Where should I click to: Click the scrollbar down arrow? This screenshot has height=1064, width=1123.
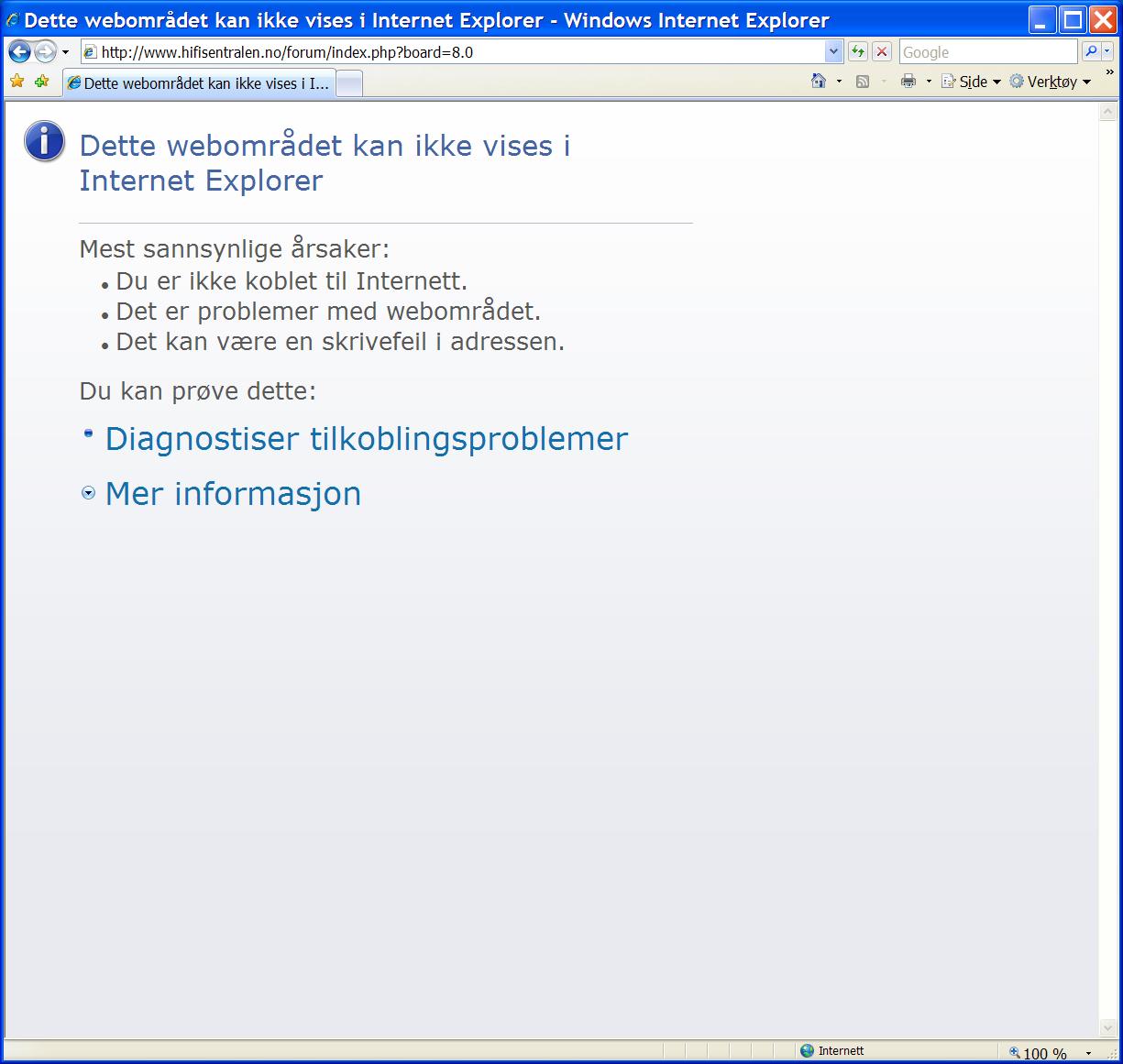point(1107,1028)
